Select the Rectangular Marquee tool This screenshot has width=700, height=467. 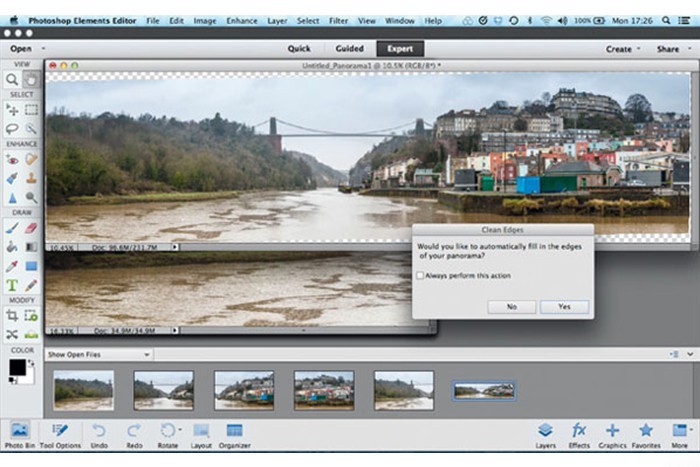click(31, 109)
